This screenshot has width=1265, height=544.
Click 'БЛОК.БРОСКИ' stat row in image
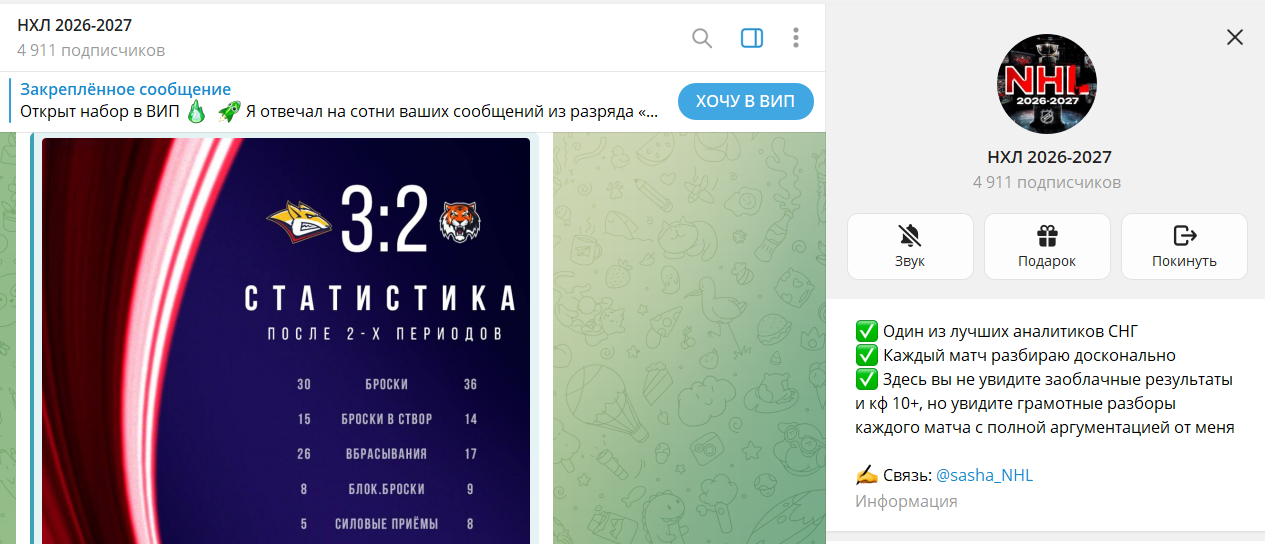click(386, 489)
